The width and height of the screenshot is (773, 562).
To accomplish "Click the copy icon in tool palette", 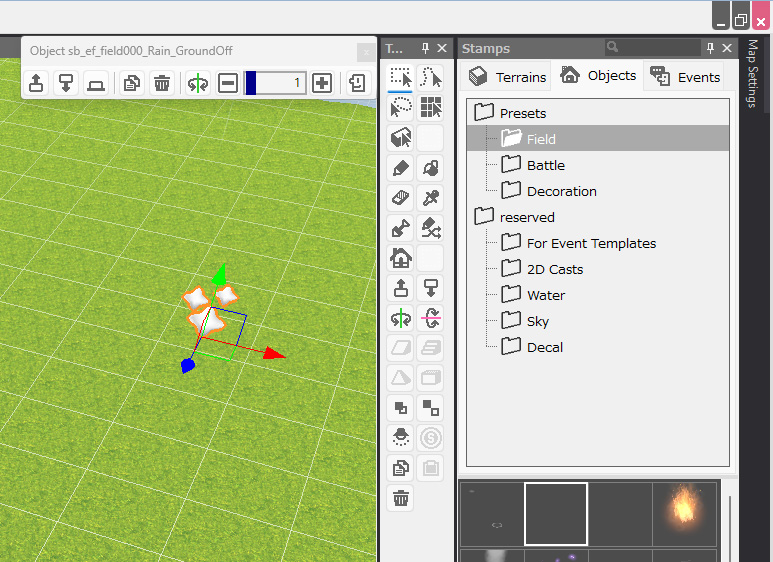I will click(400, 468).
